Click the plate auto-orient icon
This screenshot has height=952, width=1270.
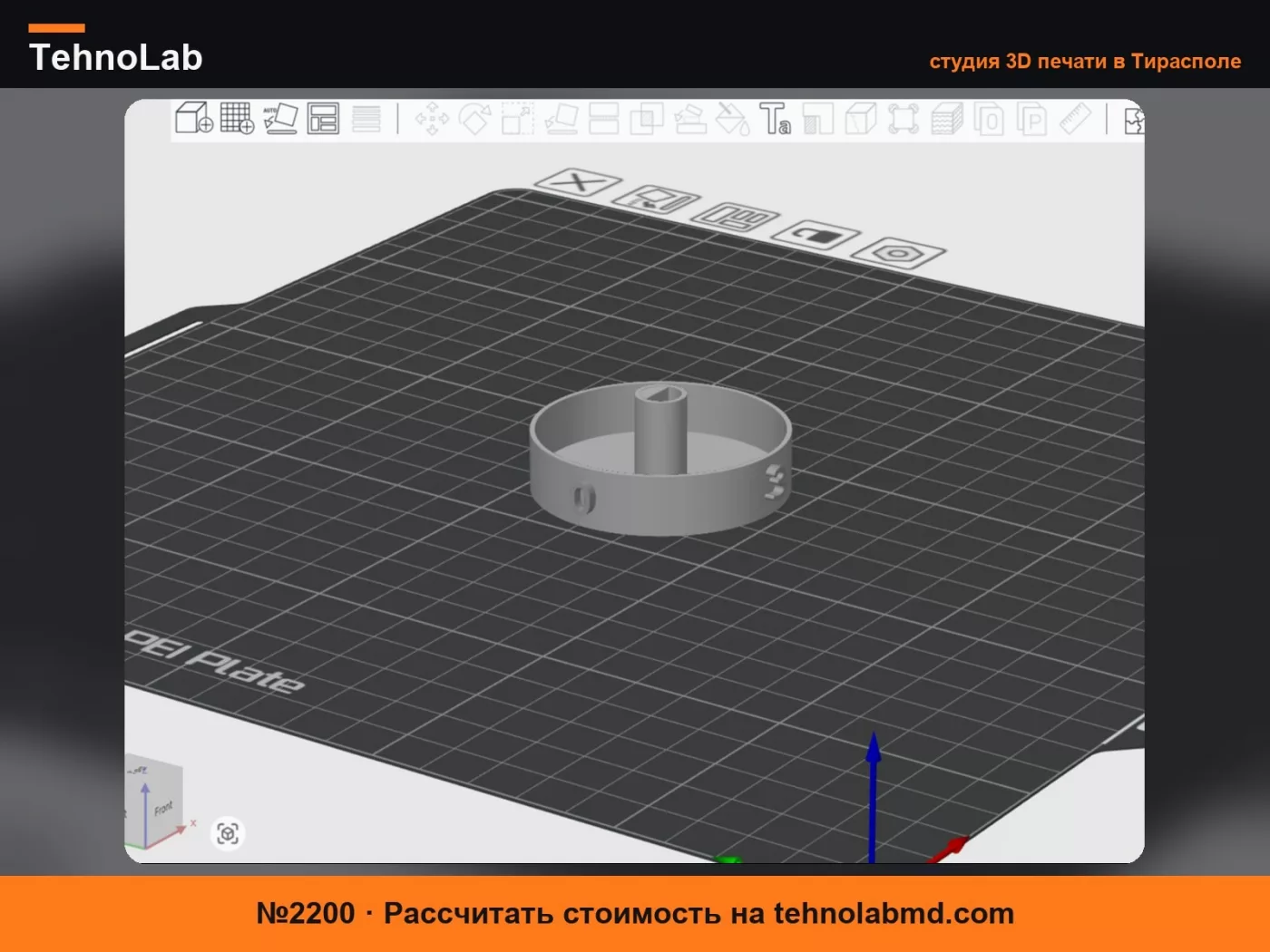[657, 199]
